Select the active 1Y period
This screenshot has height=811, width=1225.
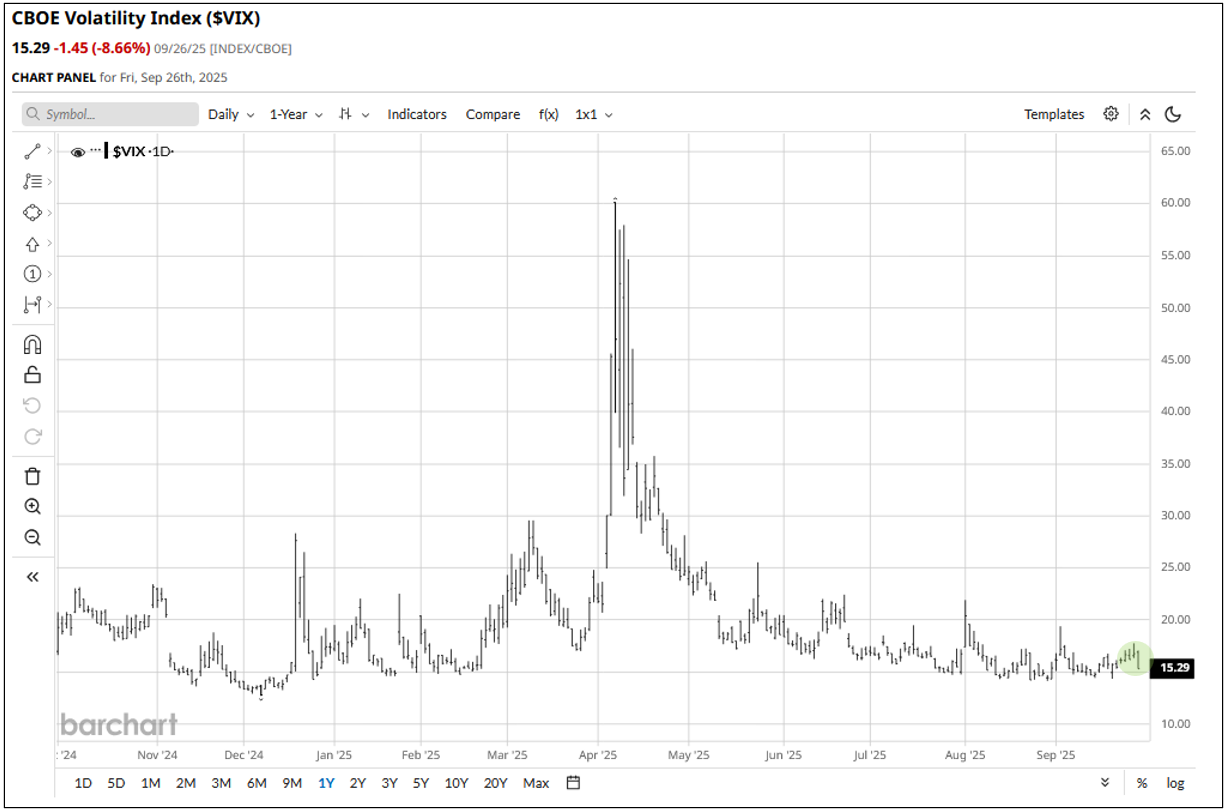326,783
